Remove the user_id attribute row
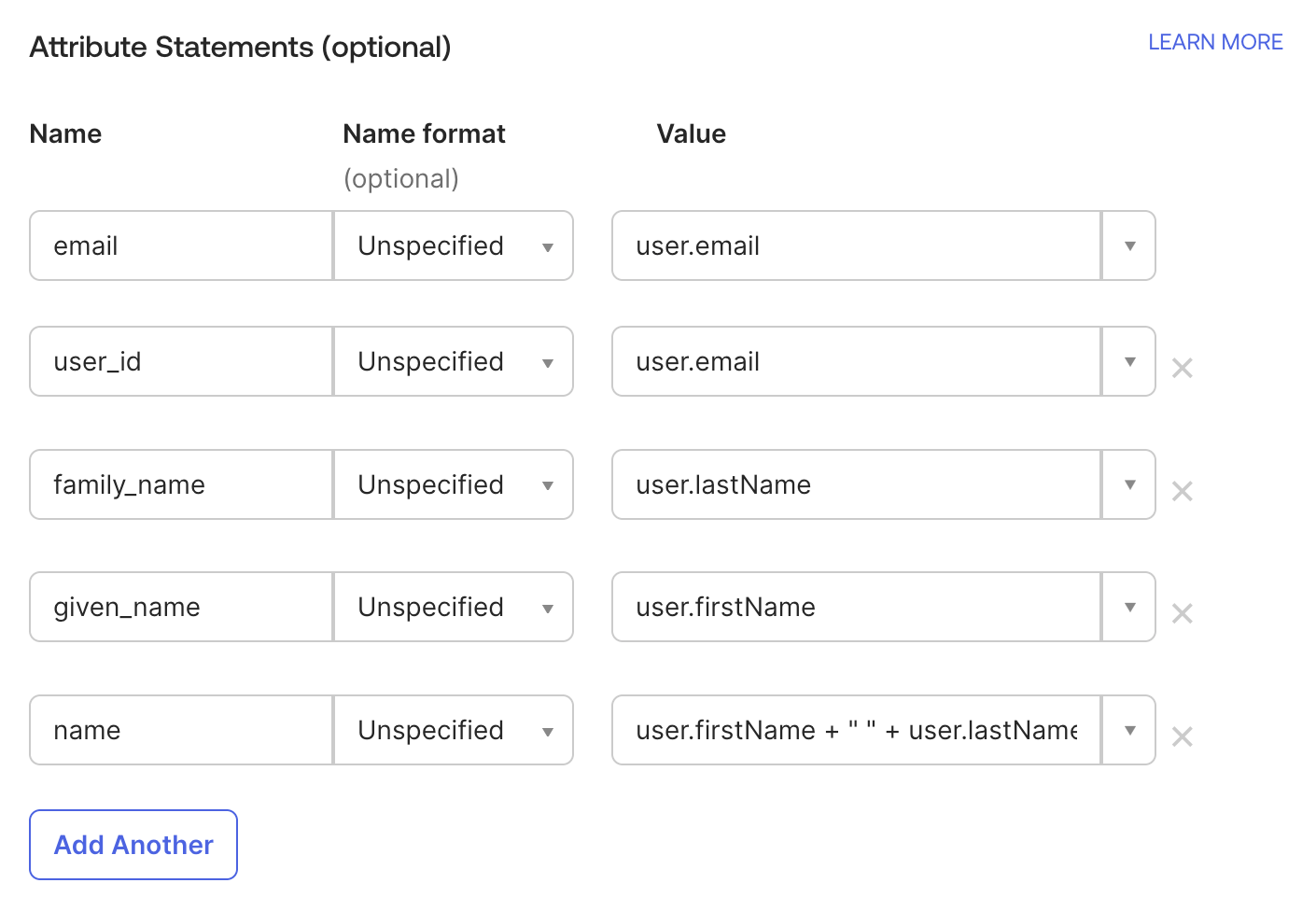Image resolution: width=1316 pixels, height=911 pixels. (1182, 368)
